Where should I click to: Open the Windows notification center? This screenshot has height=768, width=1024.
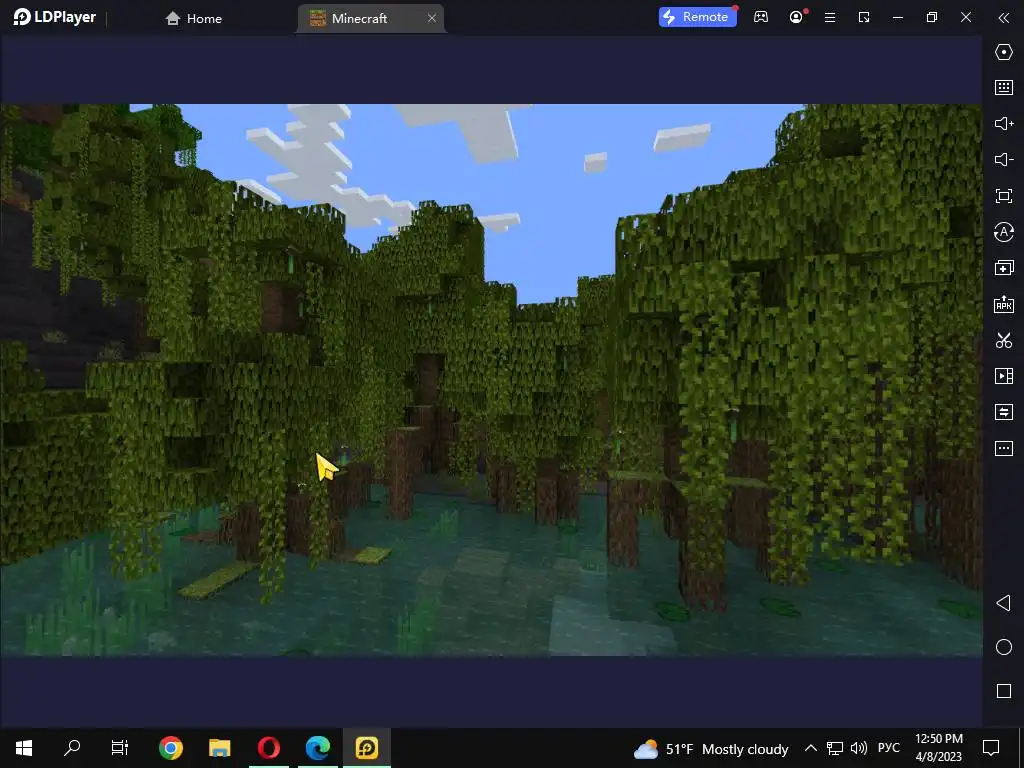tap(991, 748)
